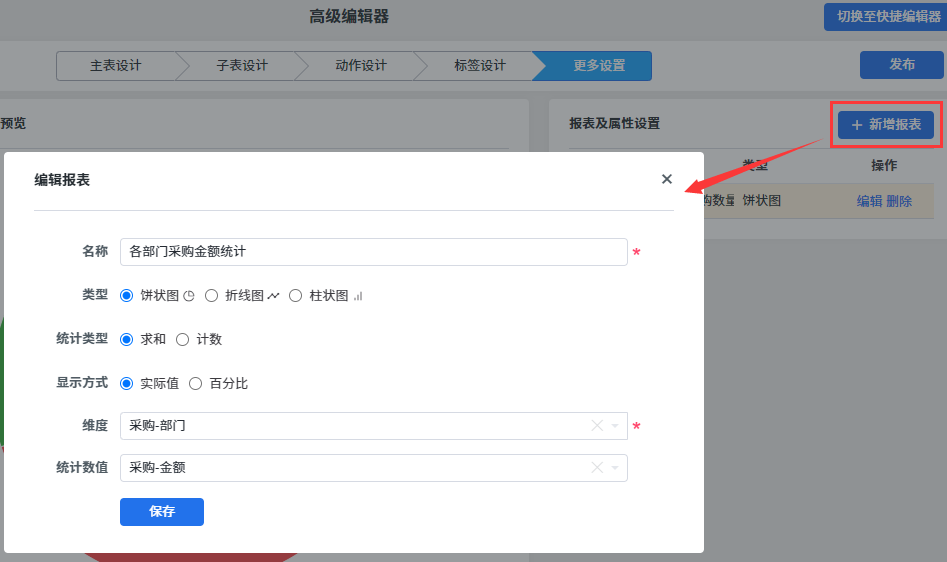Select the 柱状图 chart type radio
This screenshot has width=947, height=562.
[x=295, y=296]
